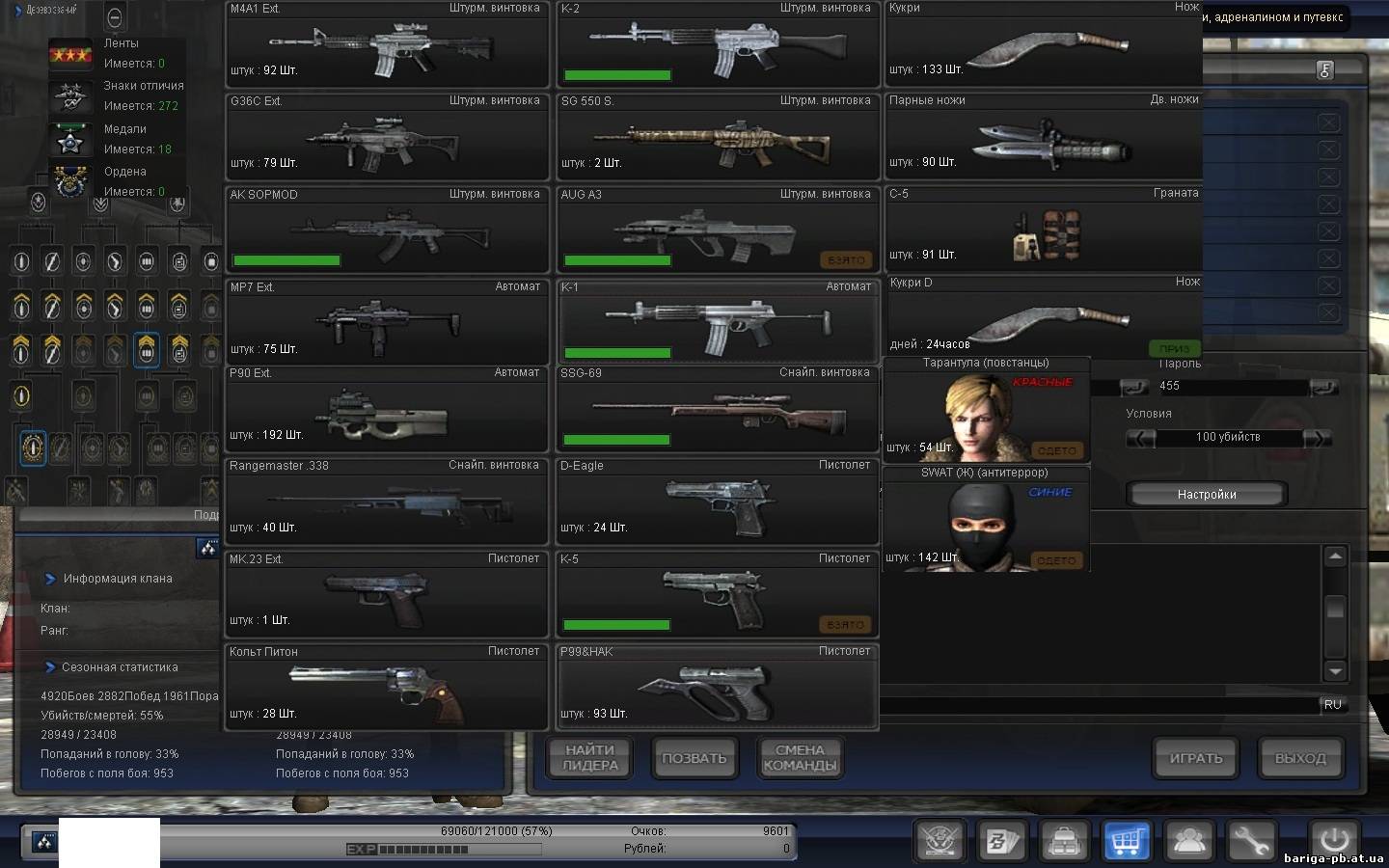This screenshot has width=1389, height=868.
Task: Open the backpack inventory icon
Action: [1065, 841]
